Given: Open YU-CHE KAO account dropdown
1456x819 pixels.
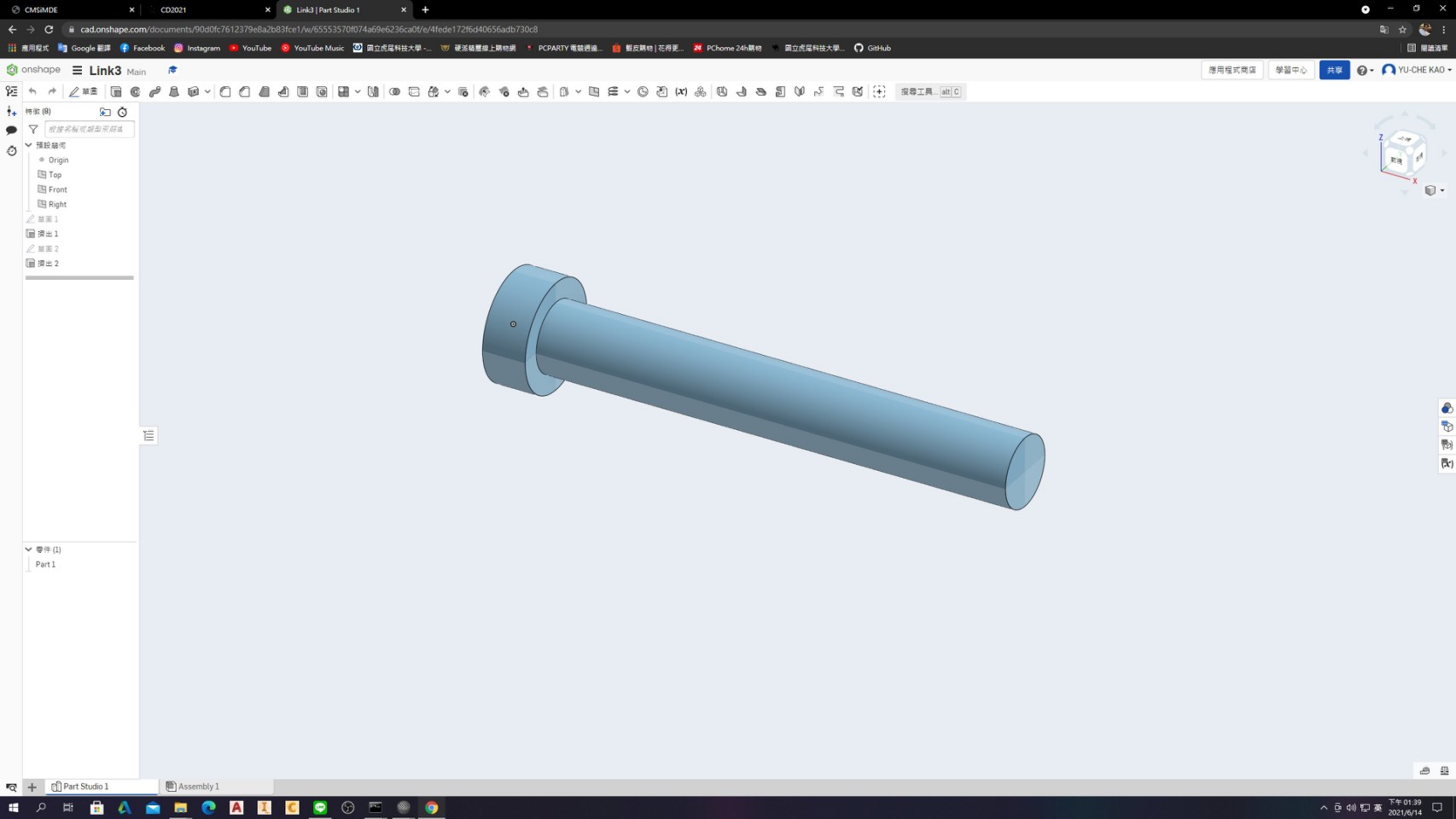Looking at the screenshot, I should click(1417, 70).
